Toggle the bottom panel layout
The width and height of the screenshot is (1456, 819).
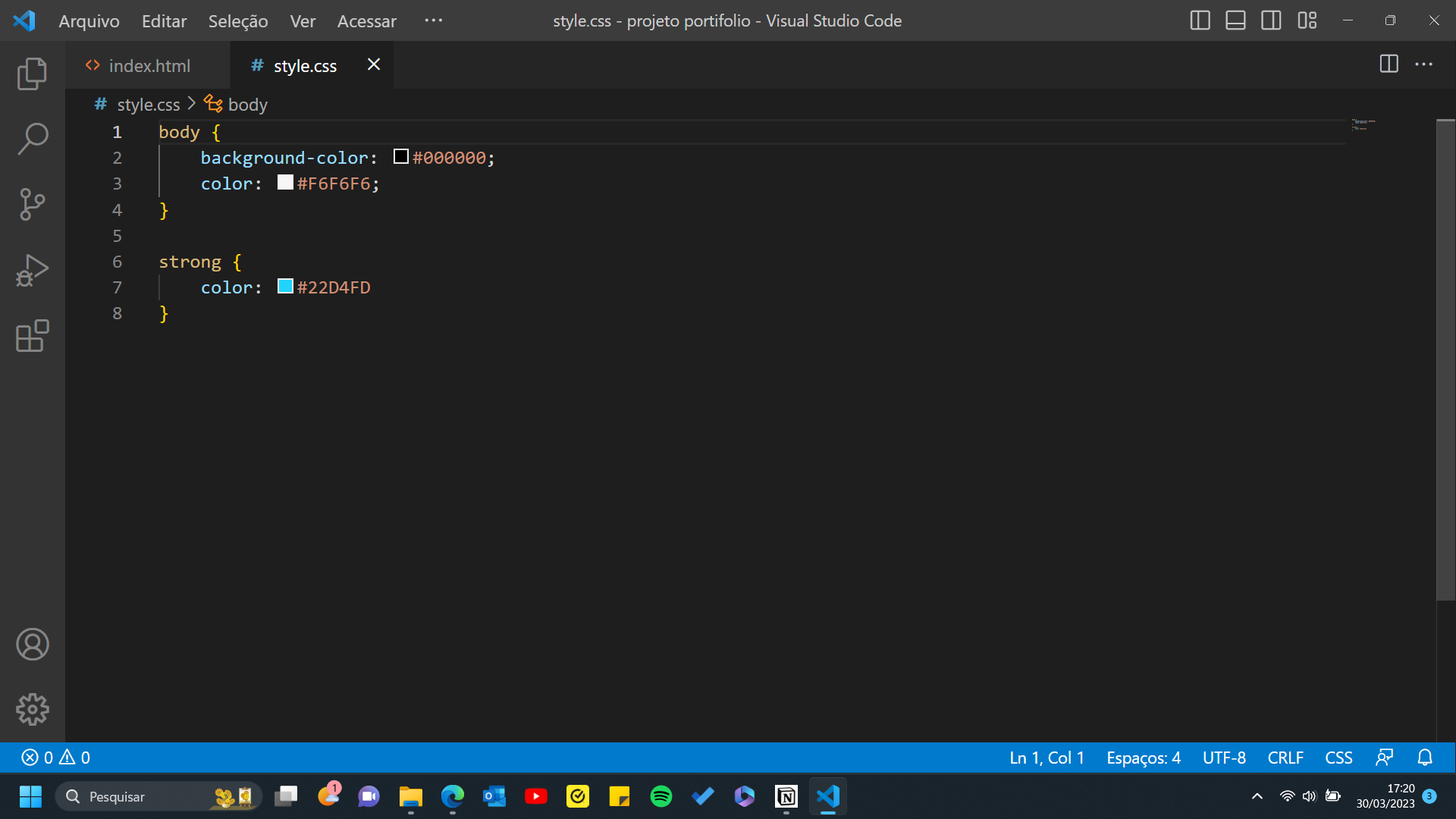pos(1235,20)
